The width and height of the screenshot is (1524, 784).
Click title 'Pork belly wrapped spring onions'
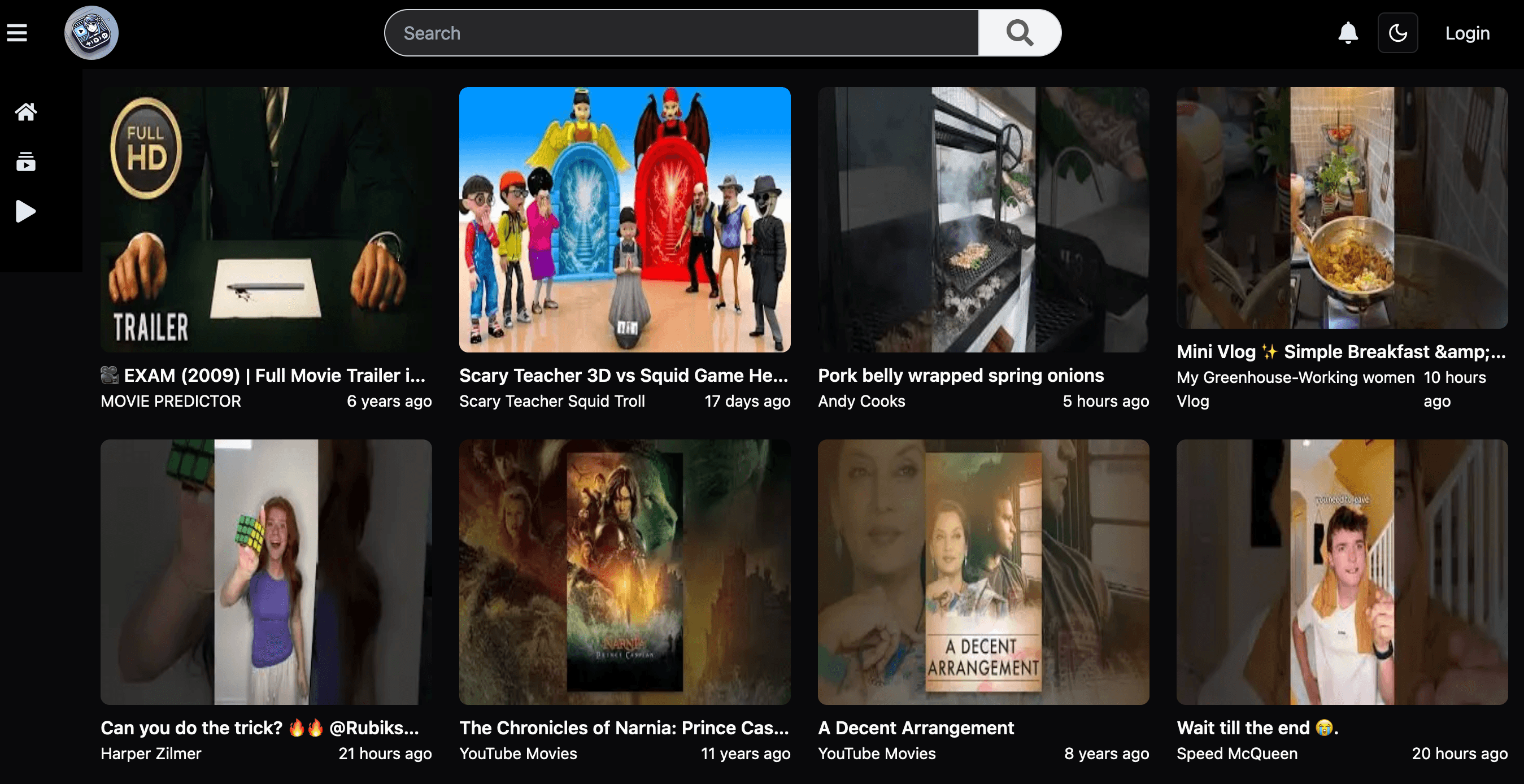(x=961, y=375)
